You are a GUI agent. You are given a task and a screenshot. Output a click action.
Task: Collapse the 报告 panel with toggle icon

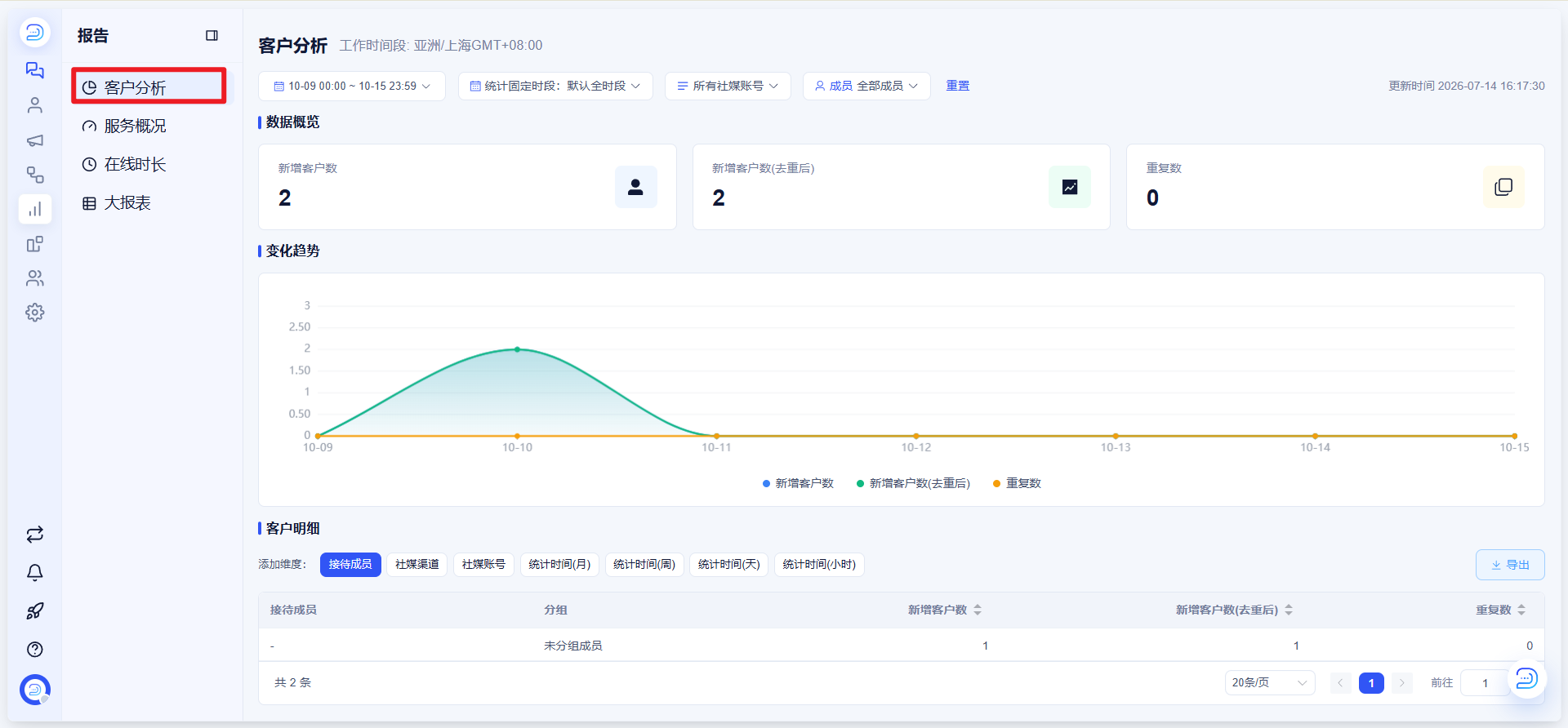coord(212,36)
